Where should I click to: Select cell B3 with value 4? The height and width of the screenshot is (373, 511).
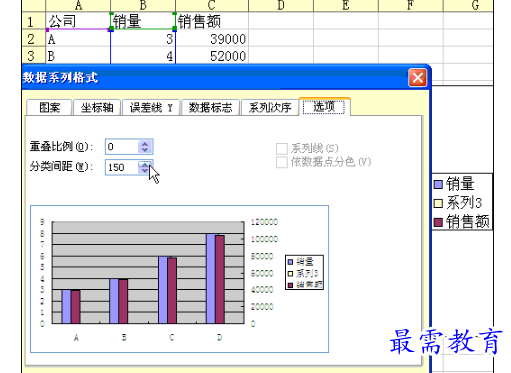pos(143,55)
